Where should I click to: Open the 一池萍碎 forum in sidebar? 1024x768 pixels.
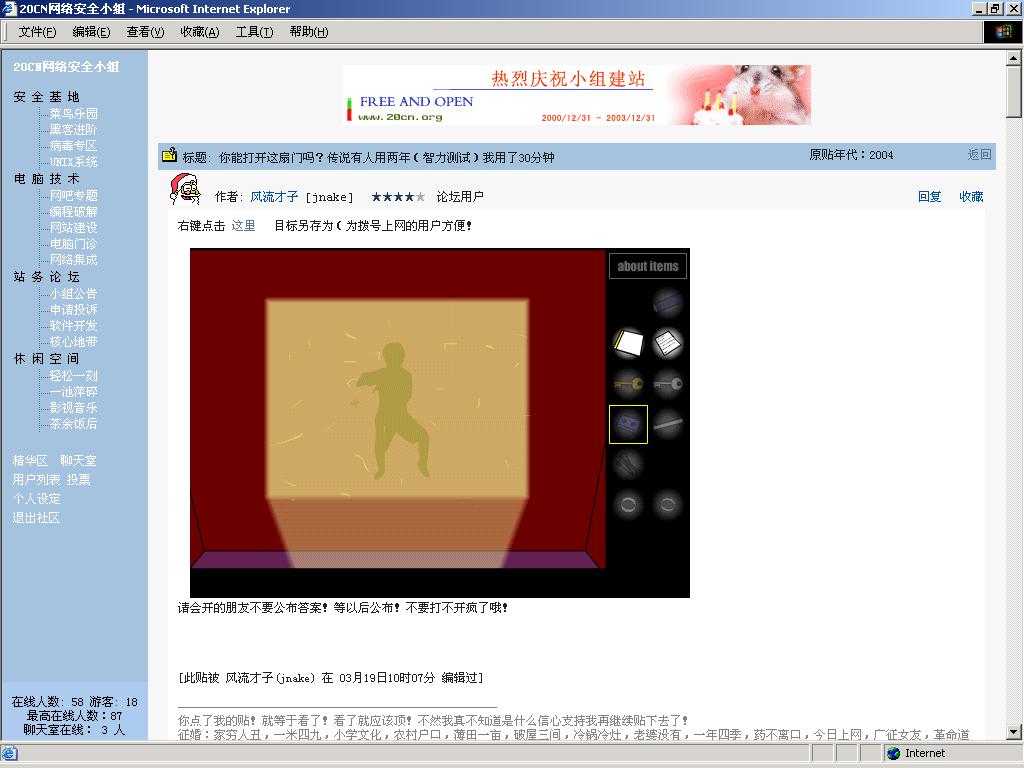tap(74, 392)
